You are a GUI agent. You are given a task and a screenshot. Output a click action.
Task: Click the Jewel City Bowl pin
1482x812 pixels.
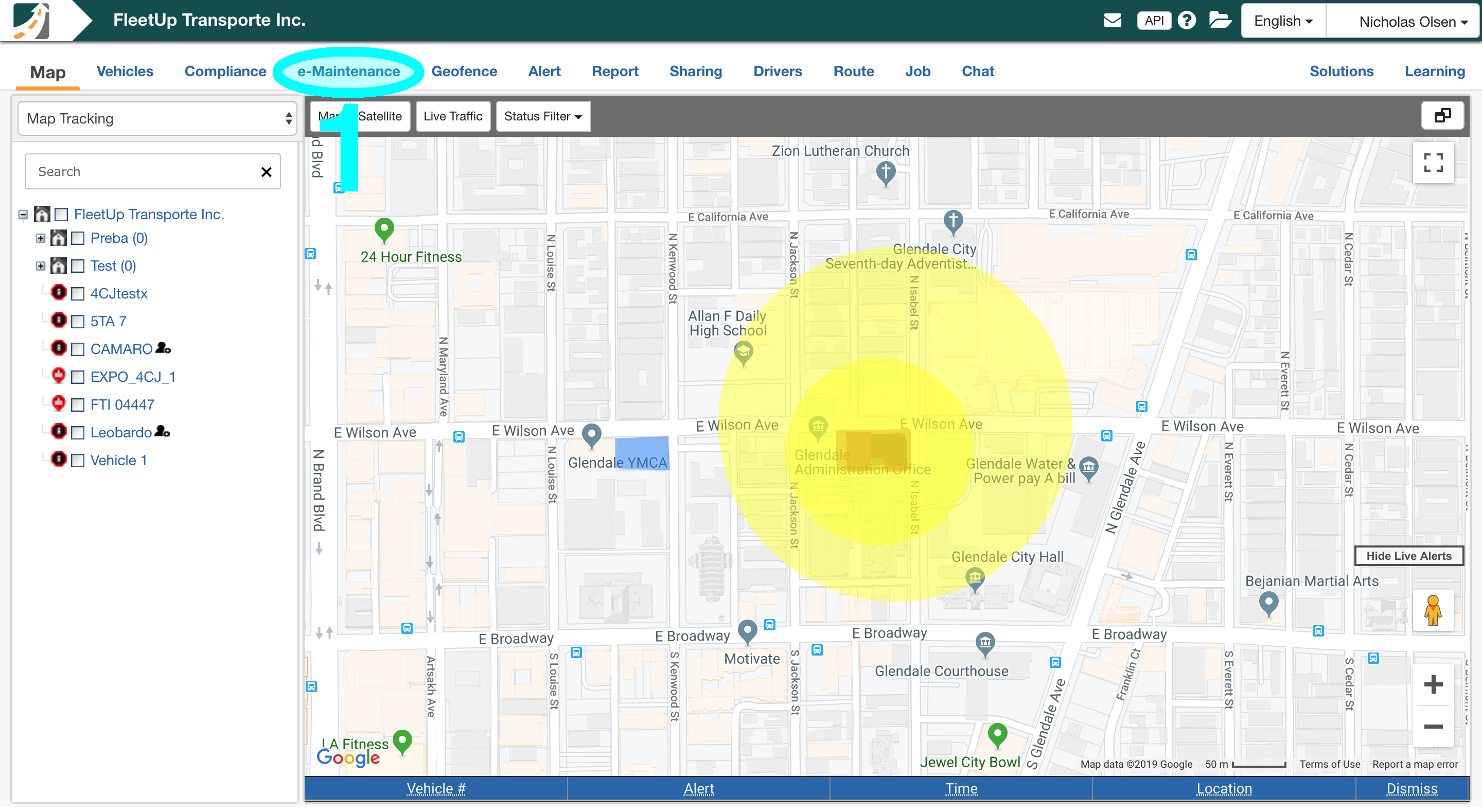(997, 736)
